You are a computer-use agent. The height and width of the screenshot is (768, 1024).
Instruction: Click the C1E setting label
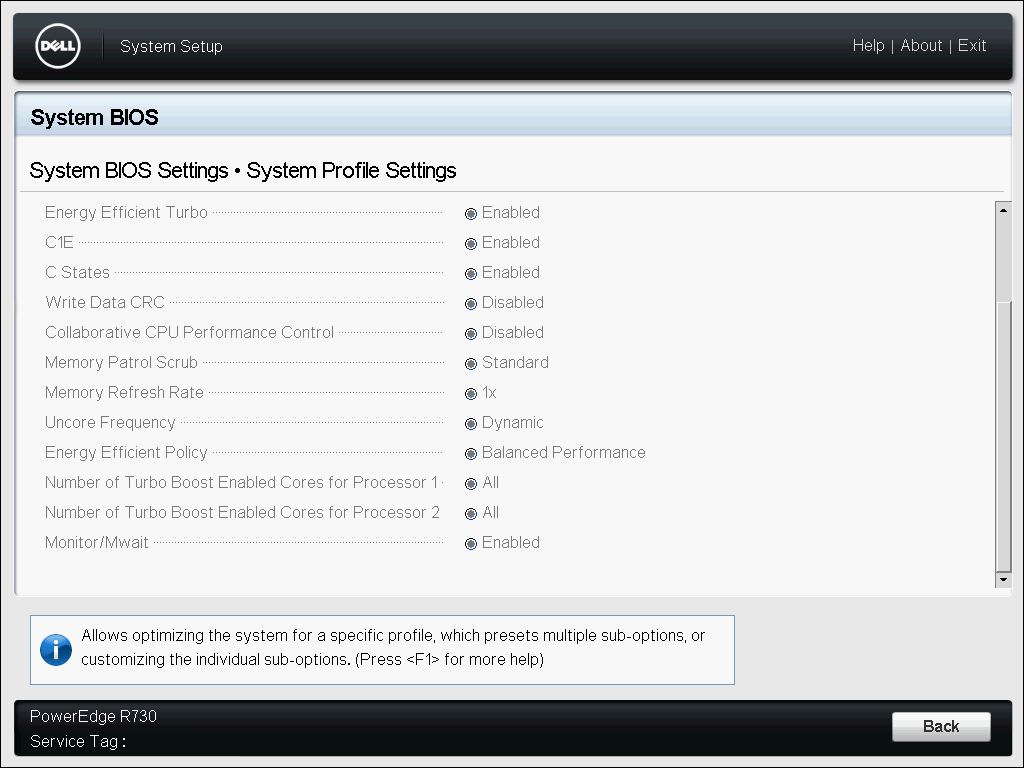coord(59,242)
